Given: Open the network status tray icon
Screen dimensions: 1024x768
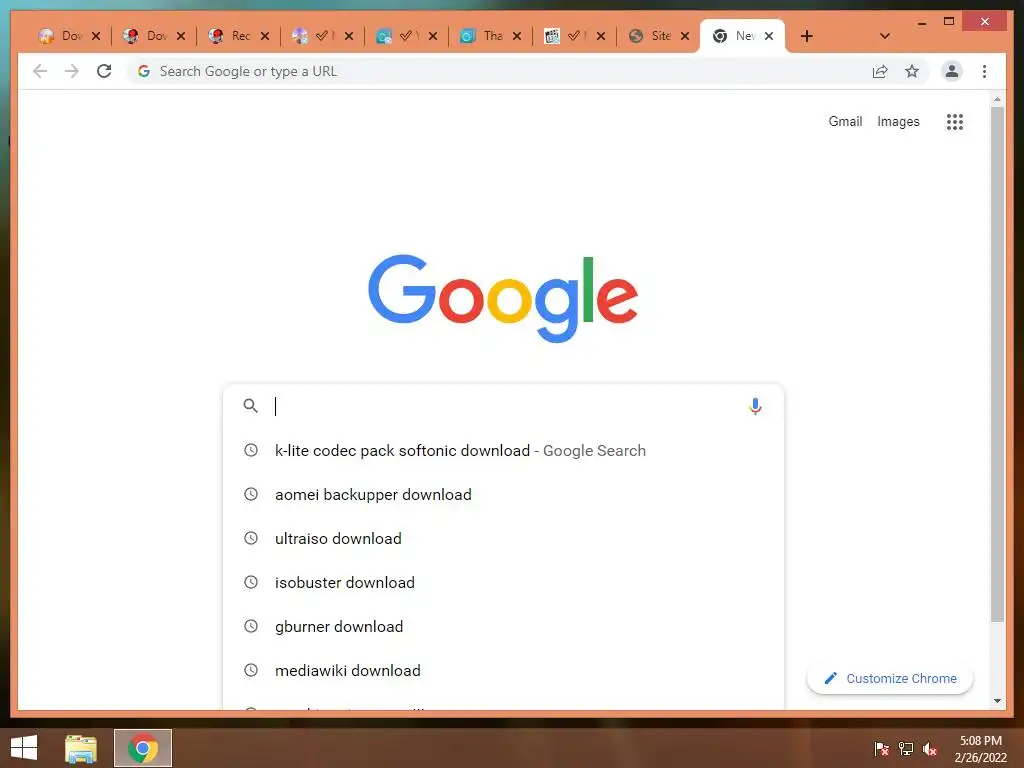Looking at the screenshot, I should click(906, 749).
